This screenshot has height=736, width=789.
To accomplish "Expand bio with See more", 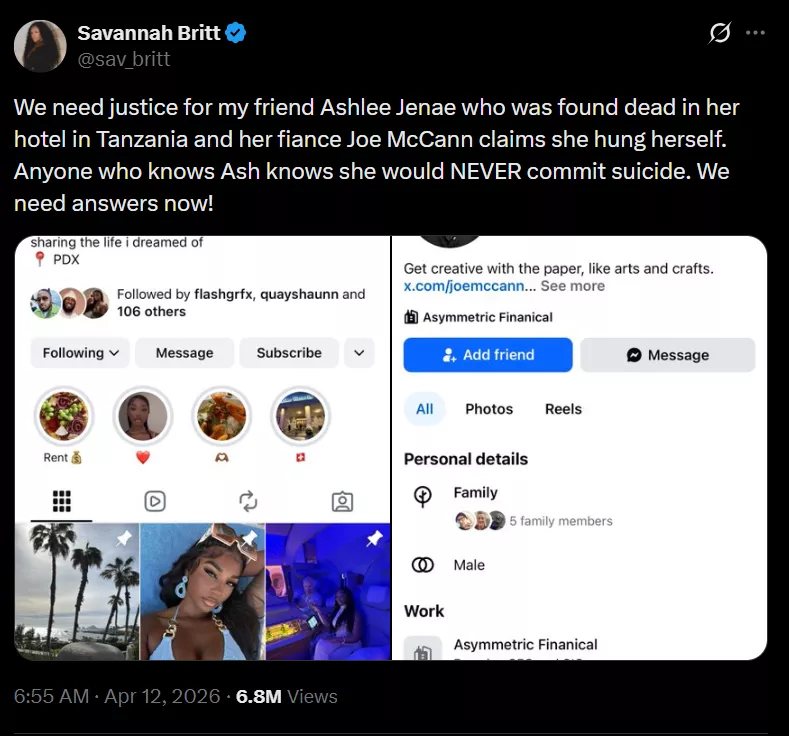I will (572, 286).
